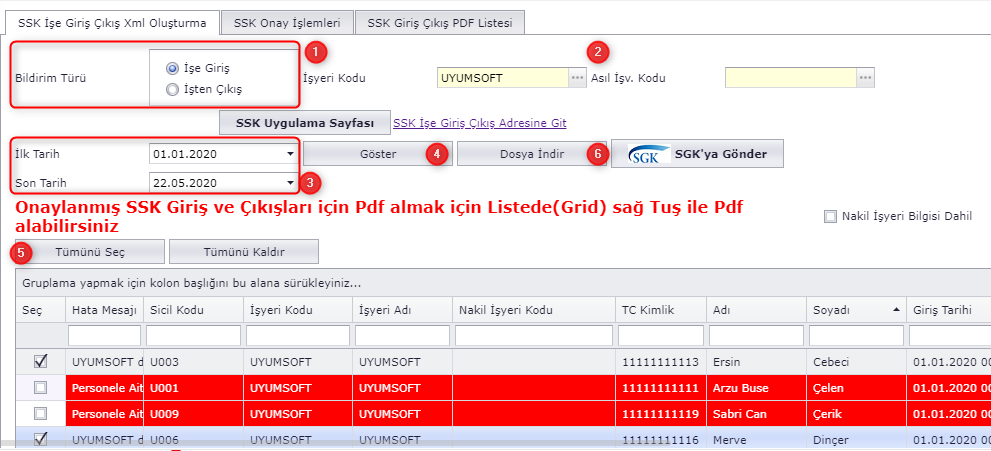Expand the İlk Tarih date dropdown
The image size is (991, 451).
click(x=290, y=155)
